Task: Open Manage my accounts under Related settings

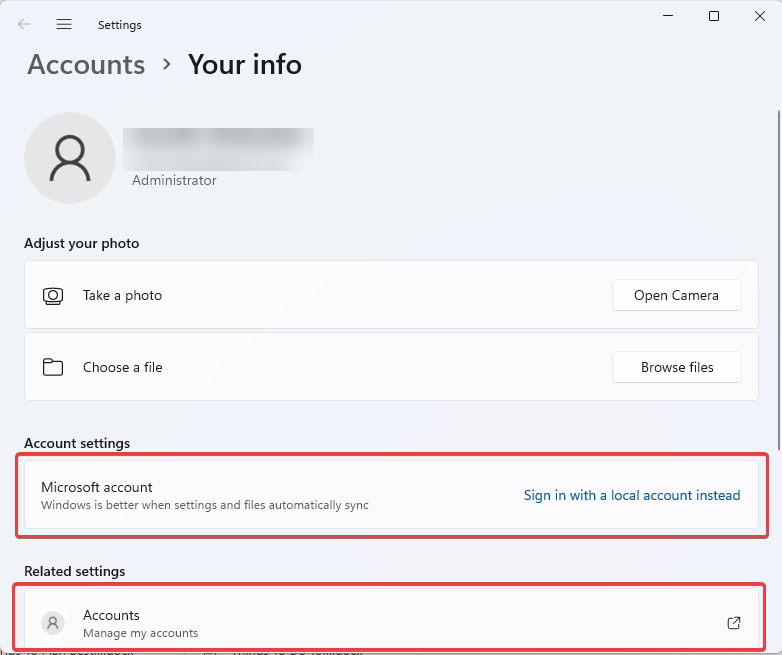Action: tap(140, 633)
